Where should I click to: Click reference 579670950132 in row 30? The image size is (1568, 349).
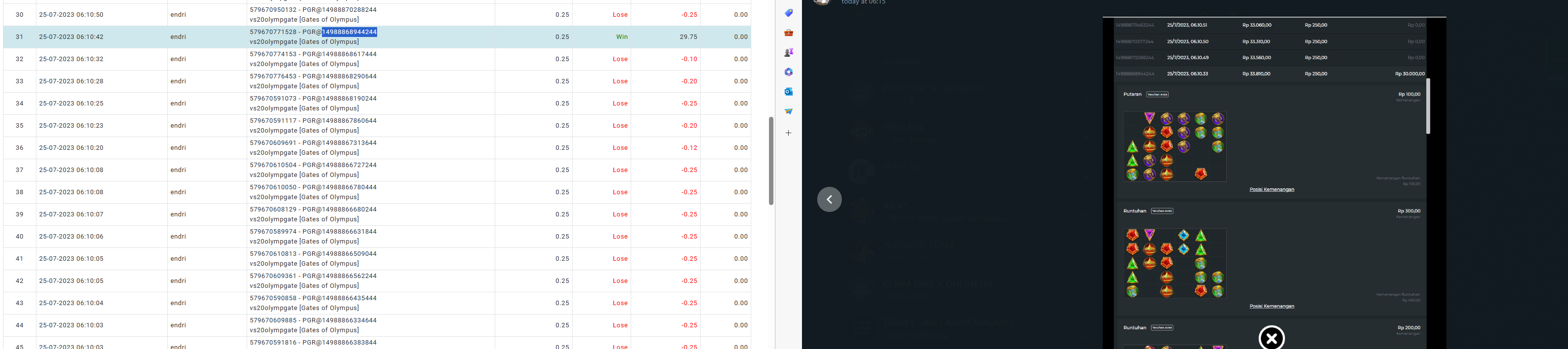coord(273,10)
